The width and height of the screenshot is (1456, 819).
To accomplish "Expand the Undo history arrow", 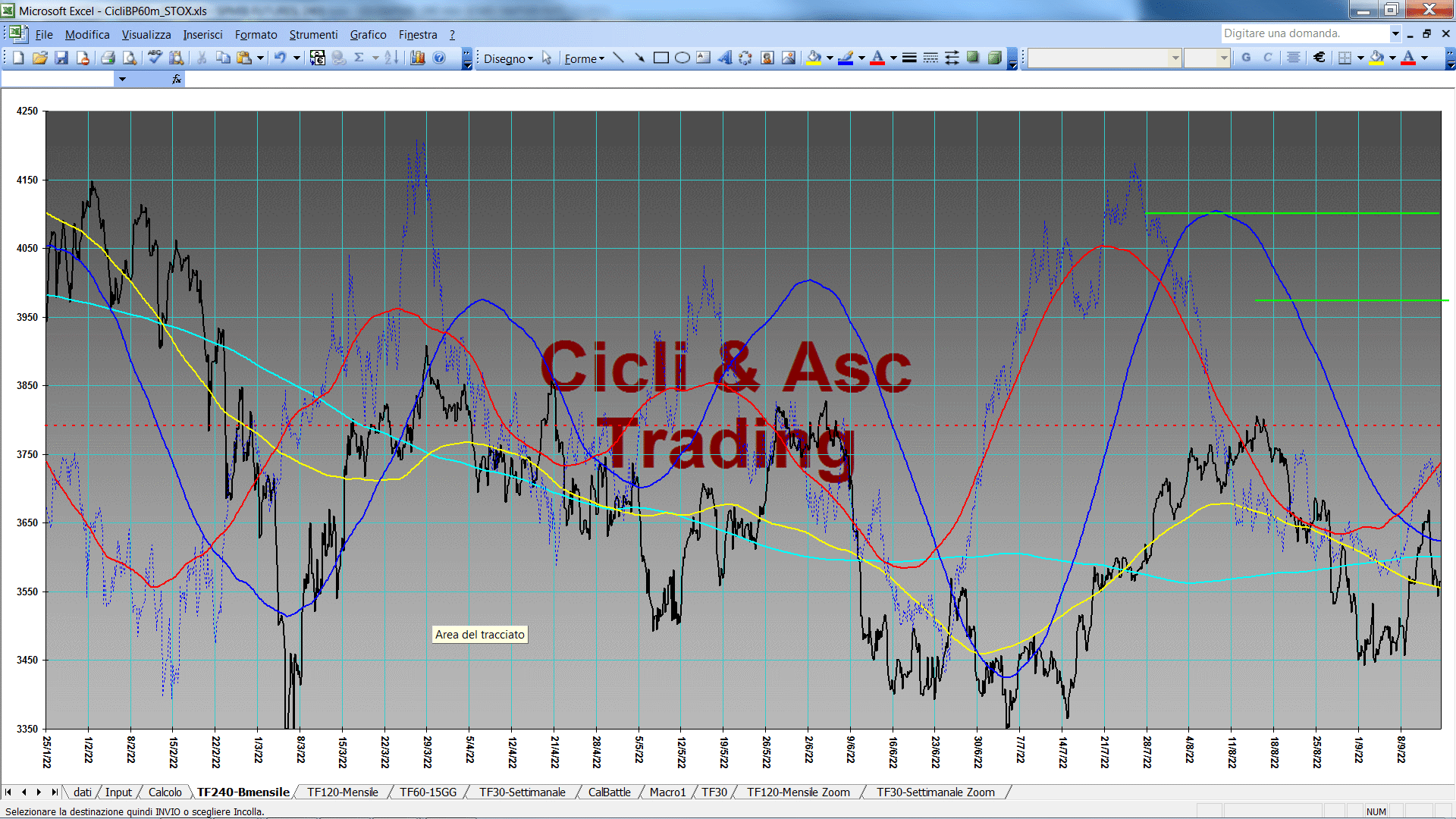I will pyautogui.click(x=297, y=58).
